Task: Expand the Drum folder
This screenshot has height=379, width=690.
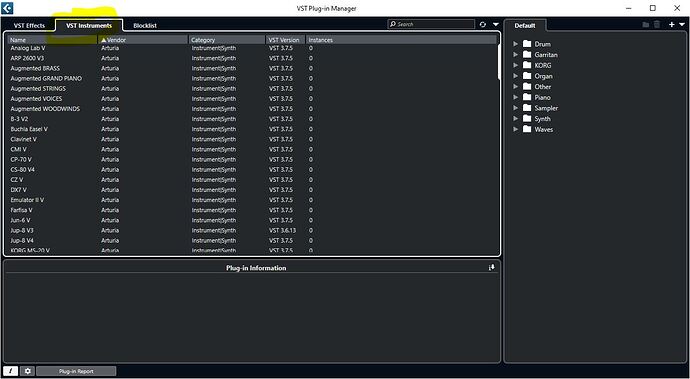Action: coord(515,44)
